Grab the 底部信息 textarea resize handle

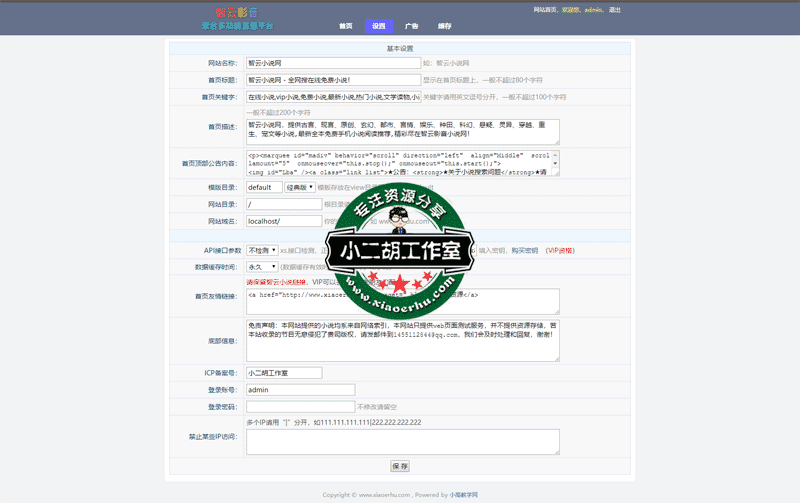pos(557,359)
